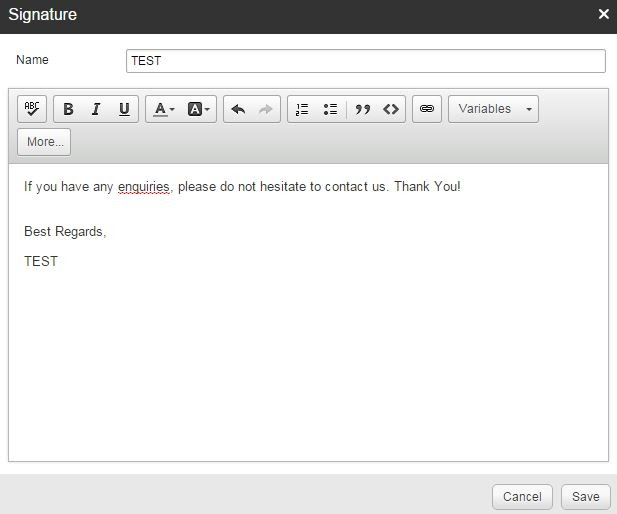Open the Variables dropdown
Screen dimensions: 617x514
(493, 109)
